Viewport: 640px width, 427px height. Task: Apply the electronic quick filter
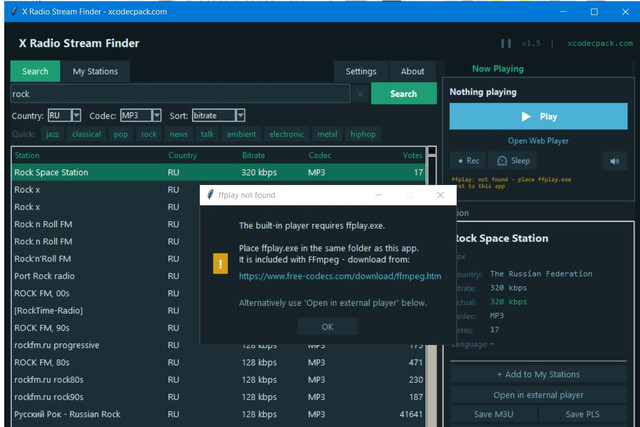tap(287, 134)
